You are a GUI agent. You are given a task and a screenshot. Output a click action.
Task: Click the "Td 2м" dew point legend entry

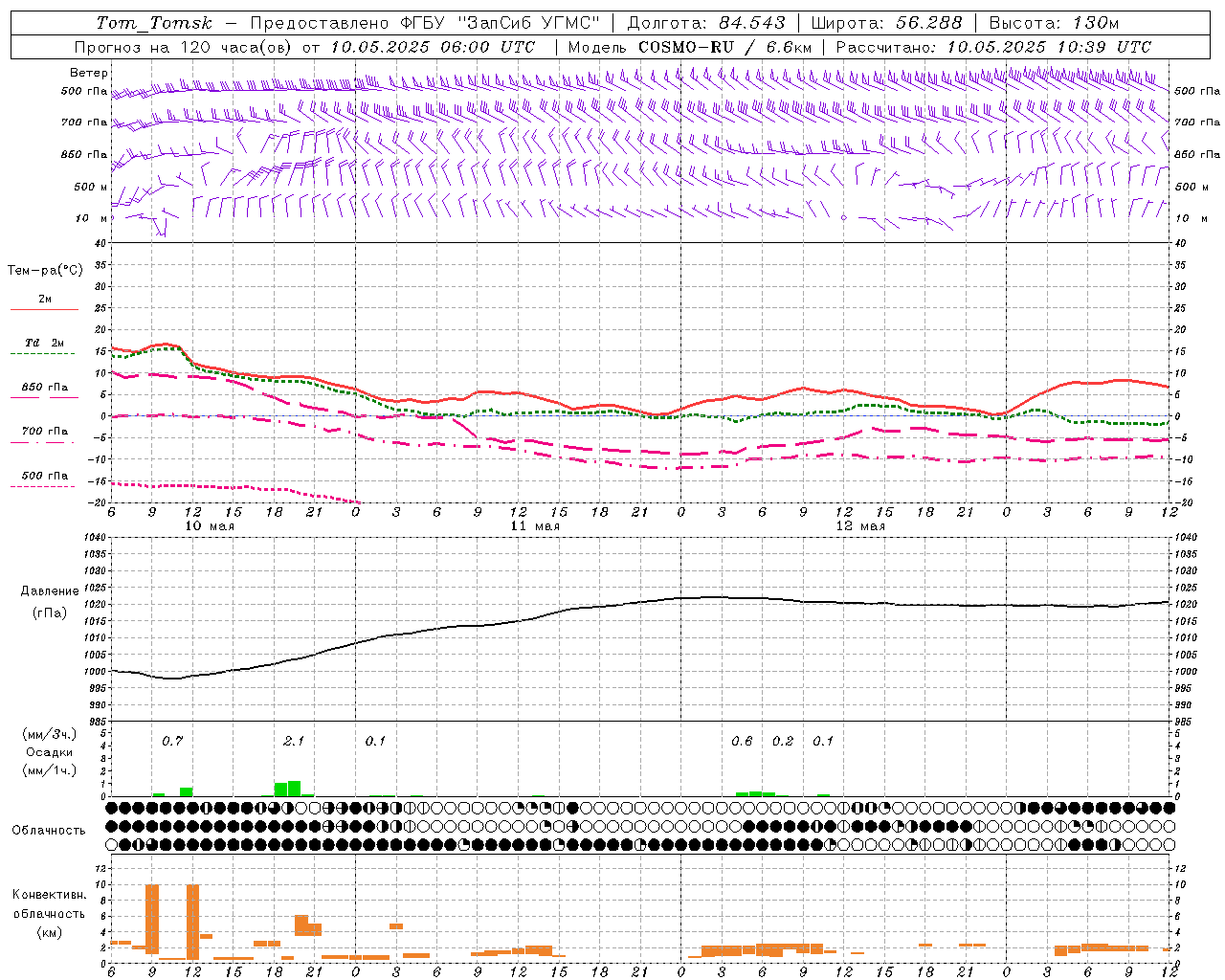point(44,347)
